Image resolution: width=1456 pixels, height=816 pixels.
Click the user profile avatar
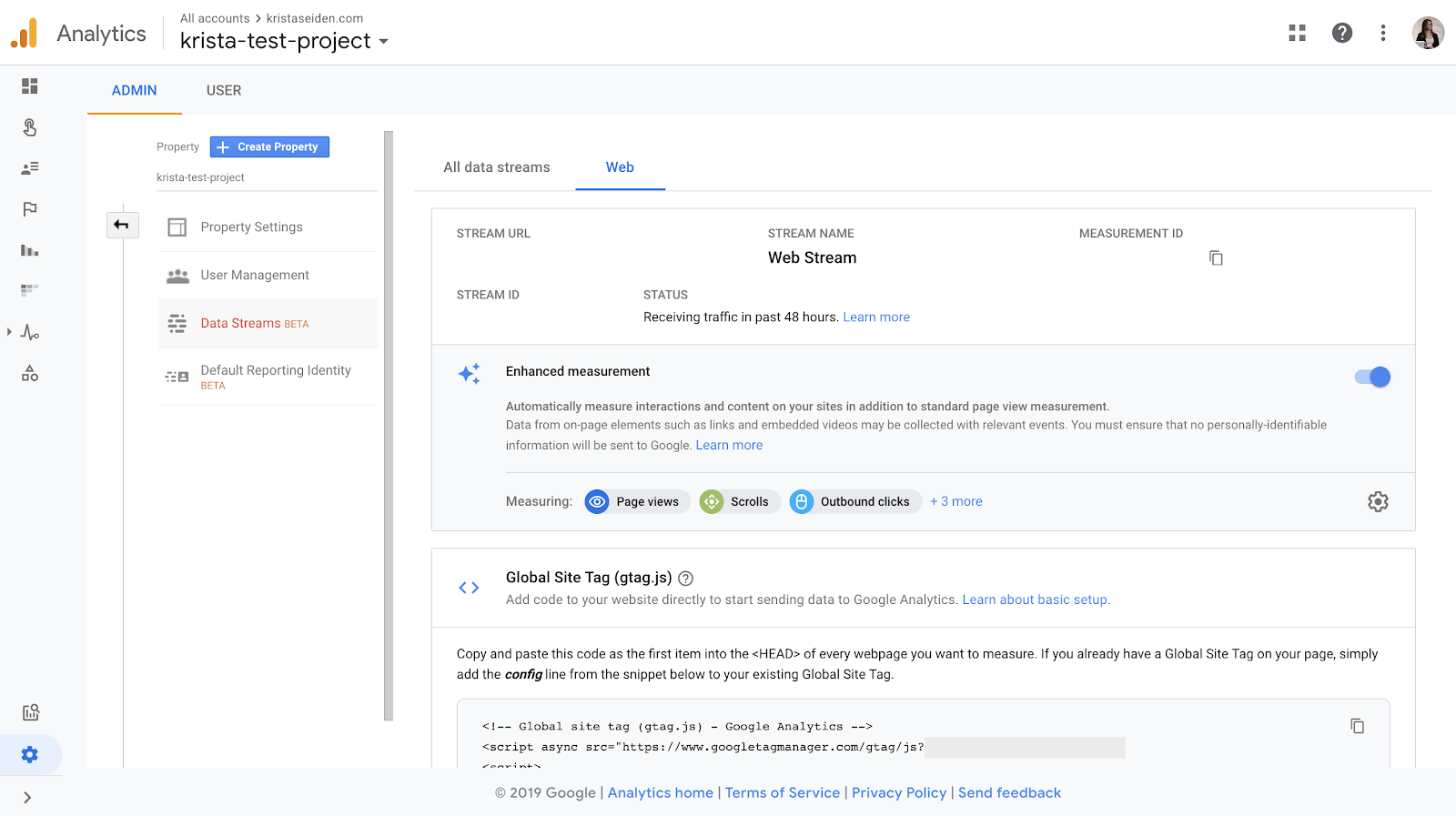(1429, 33)
